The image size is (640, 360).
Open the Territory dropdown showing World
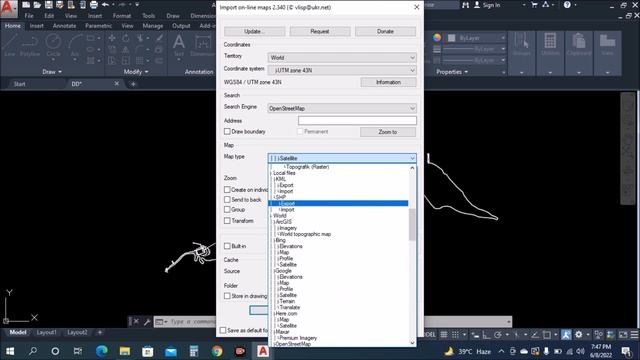342,58
